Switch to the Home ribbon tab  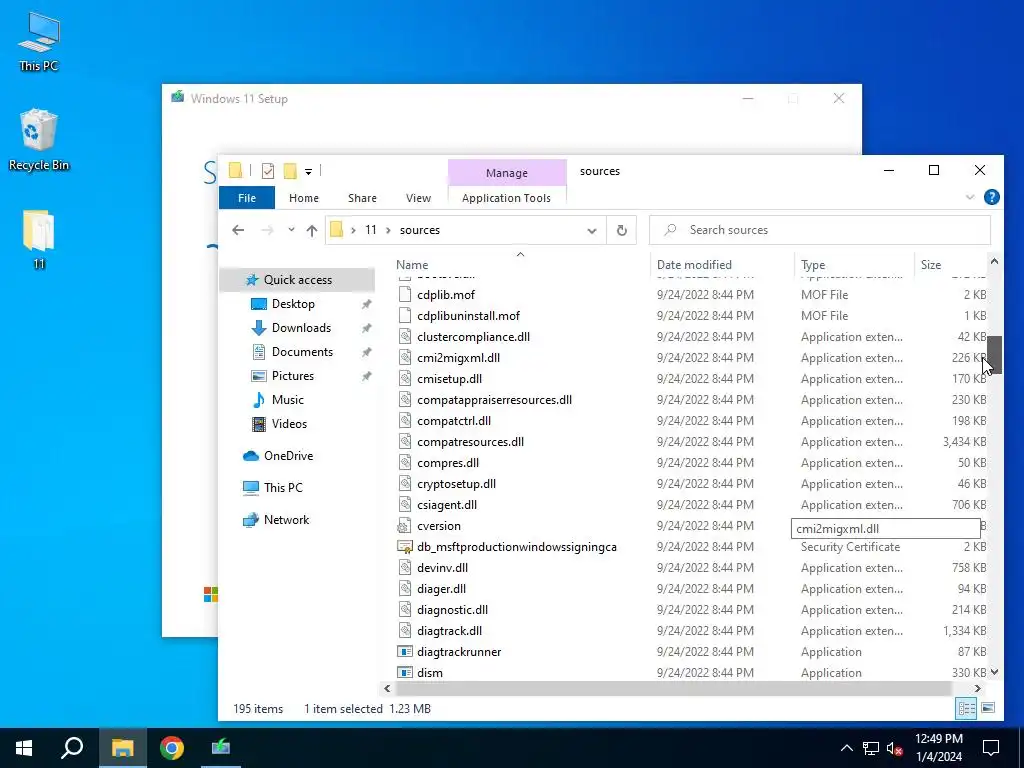(304, 198)
